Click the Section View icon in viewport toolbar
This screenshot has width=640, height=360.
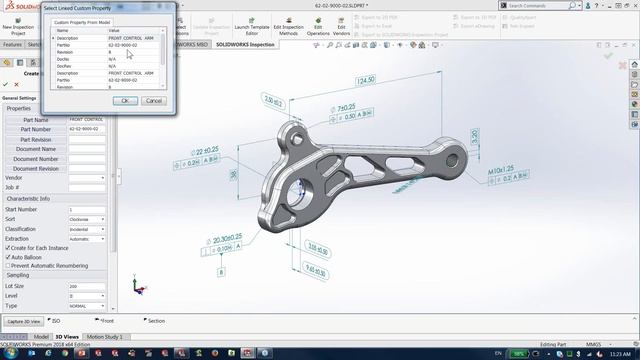pyautogui.click(x=356, y=45)
